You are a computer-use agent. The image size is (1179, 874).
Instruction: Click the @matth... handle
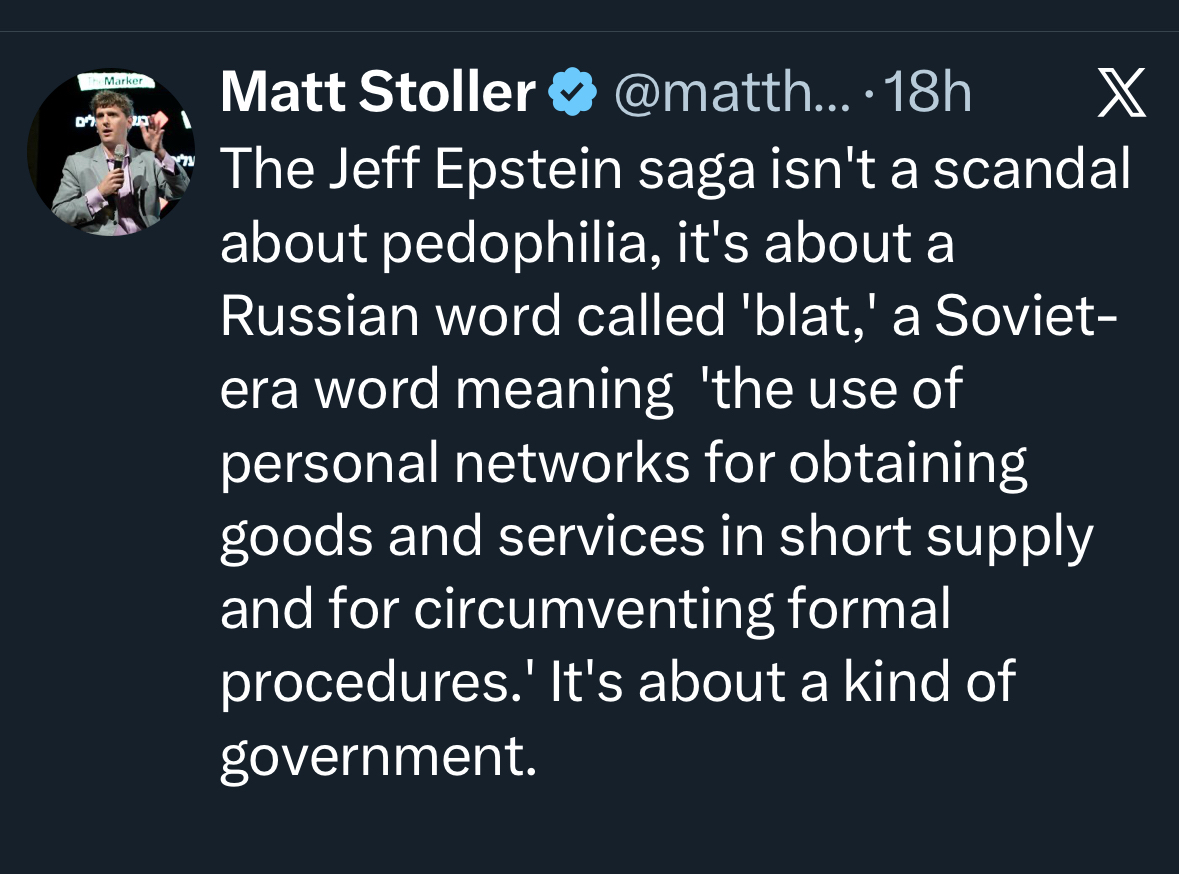[728, 94]
